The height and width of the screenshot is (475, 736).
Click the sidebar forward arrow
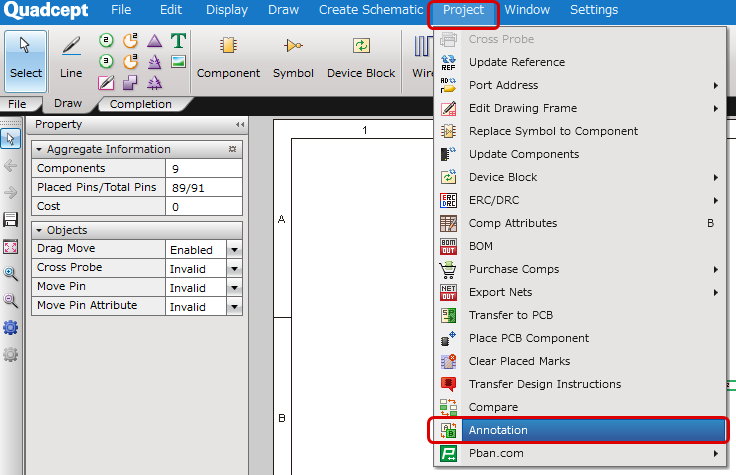coord(10,192)
